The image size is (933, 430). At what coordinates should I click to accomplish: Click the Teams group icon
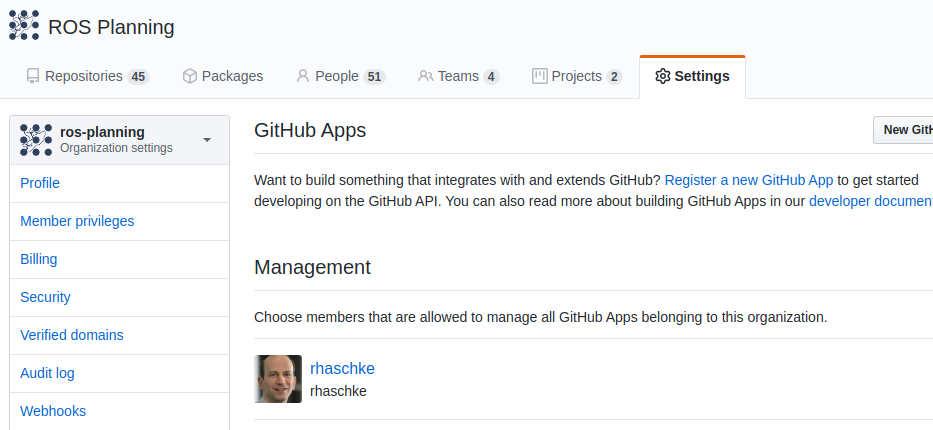(x=425, y=76)
